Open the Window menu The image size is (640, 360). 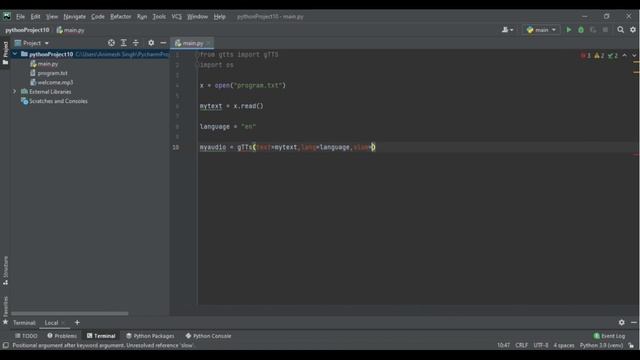198,16
